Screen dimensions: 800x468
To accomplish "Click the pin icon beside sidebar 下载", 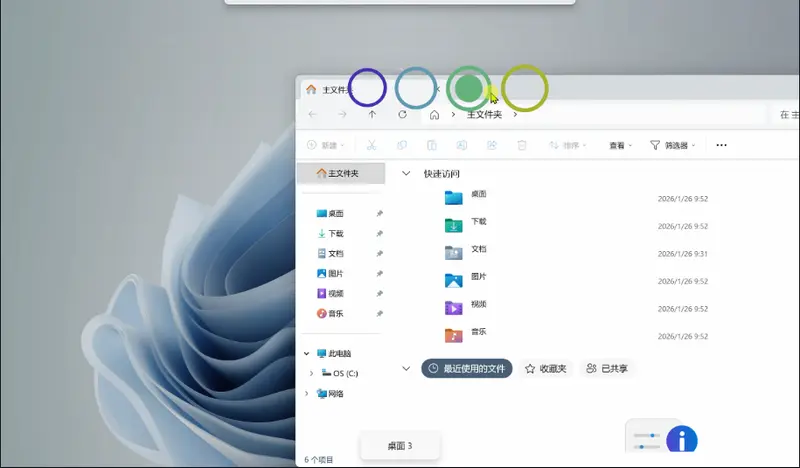I will tap(380, 233).
